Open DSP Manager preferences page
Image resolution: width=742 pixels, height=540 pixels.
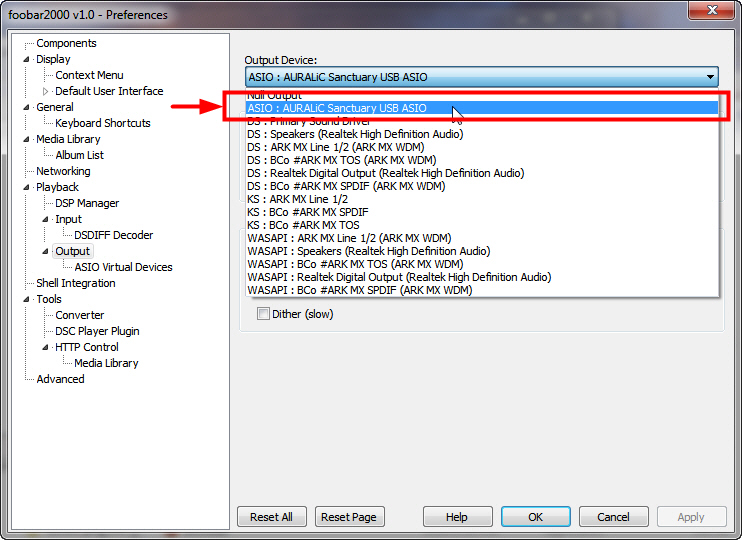[87, 203]
